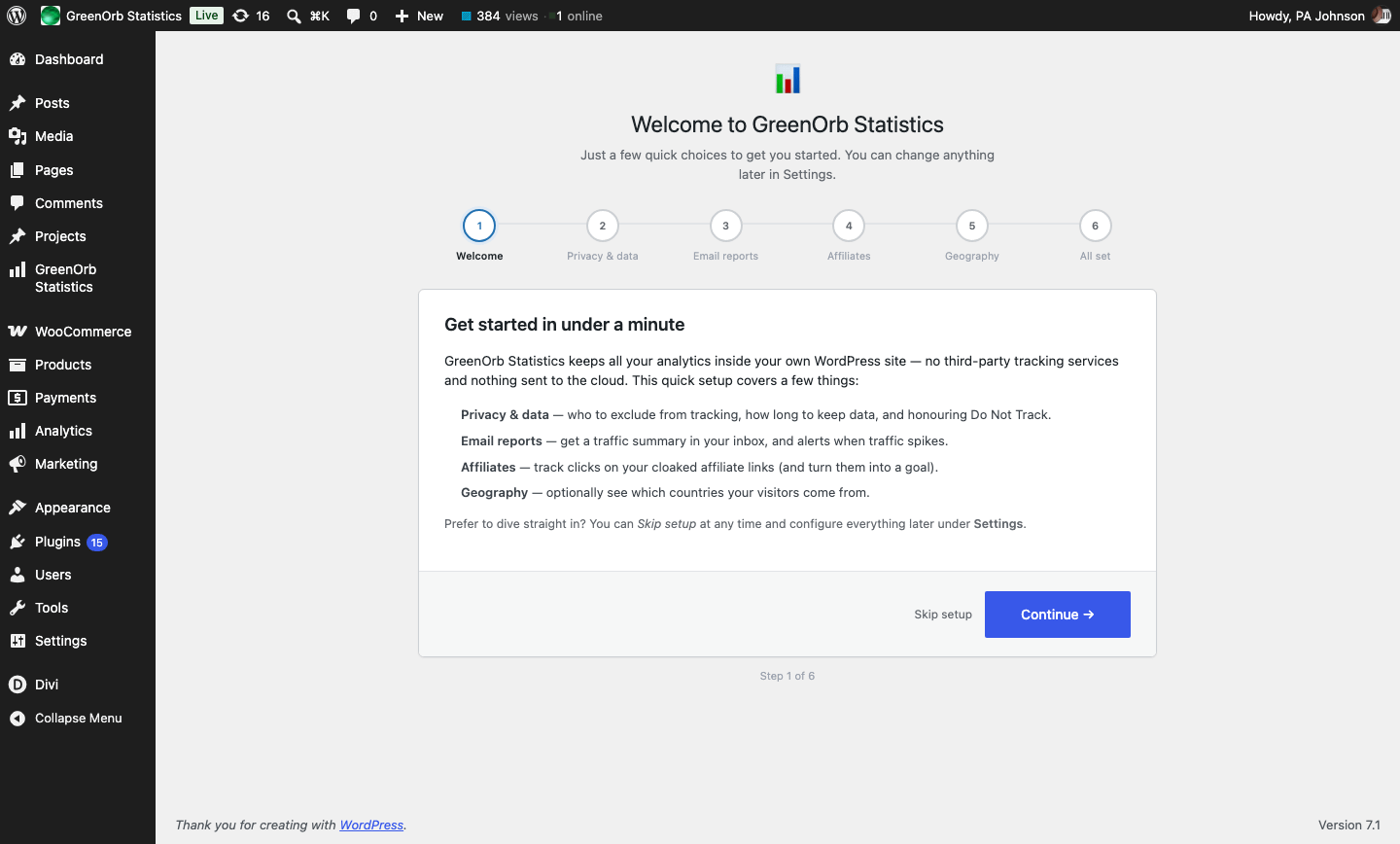Screen dimensions: 1400x844
Task: Open GreenOrb Statistics sidebar menu
Action: [x=78, y=278]
